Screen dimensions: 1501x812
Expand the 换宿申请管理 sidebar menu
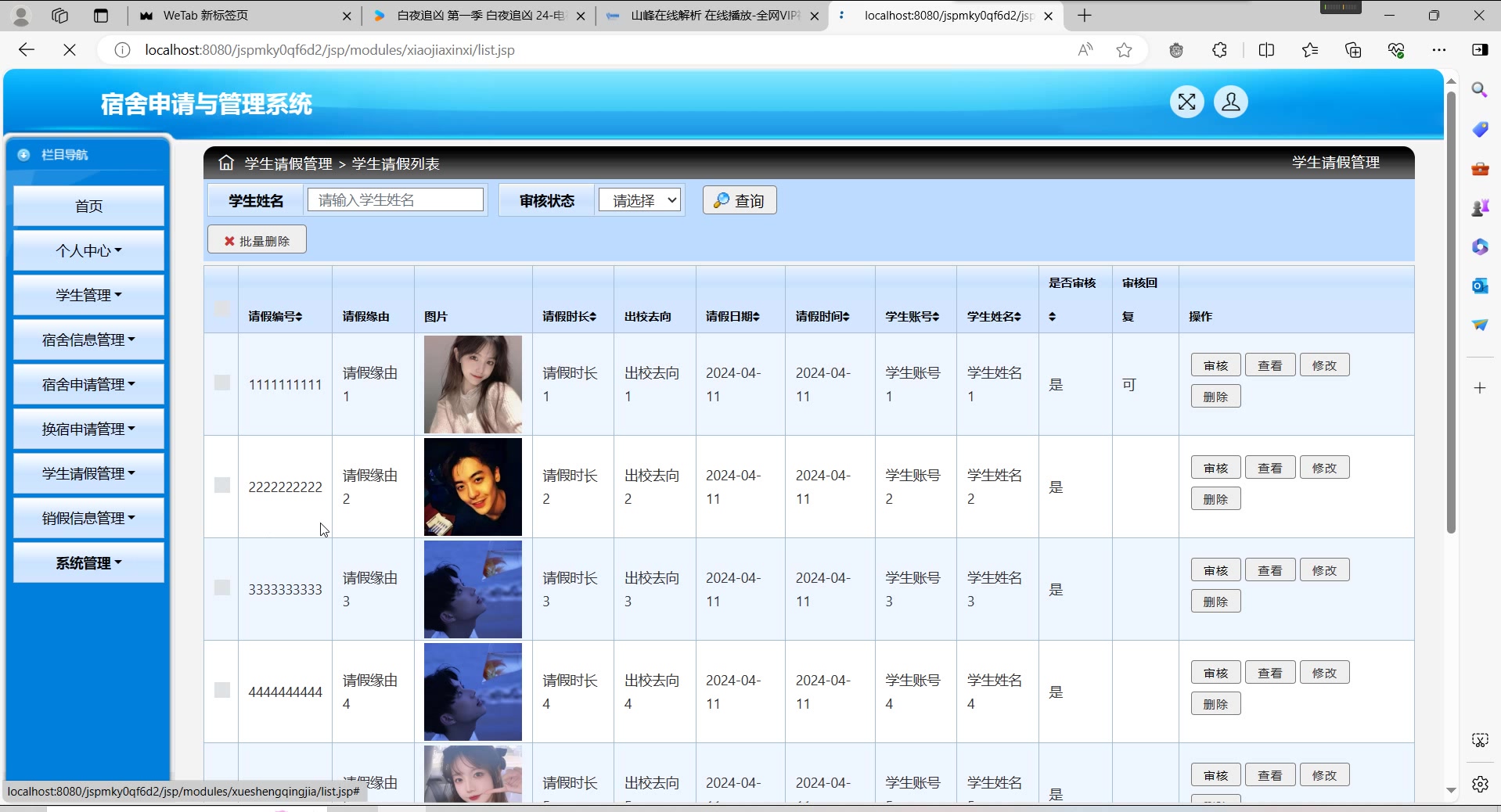88,429
